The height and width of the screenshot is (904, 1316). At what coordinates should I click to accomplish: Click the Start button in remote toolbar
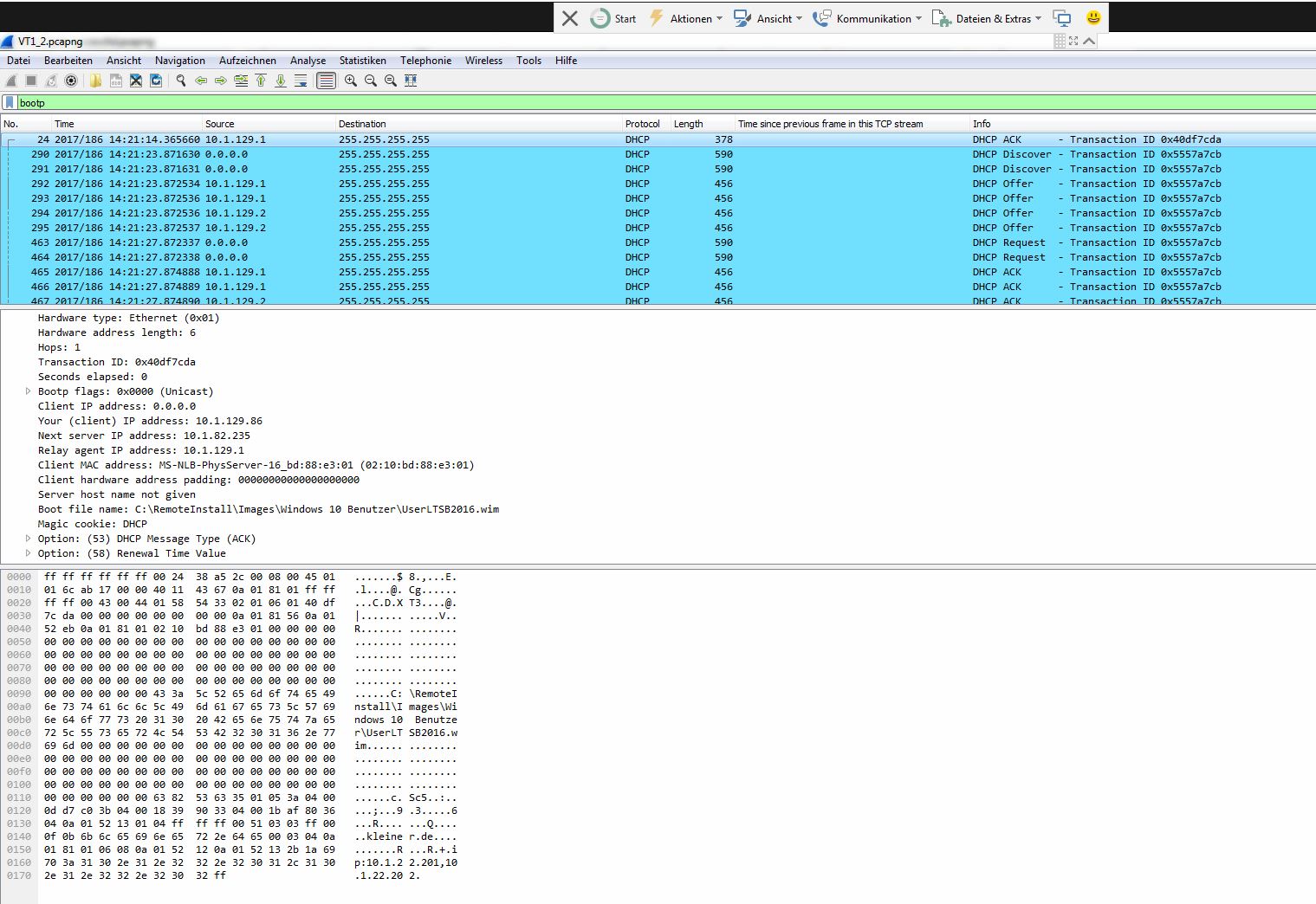tap(613, 18)
